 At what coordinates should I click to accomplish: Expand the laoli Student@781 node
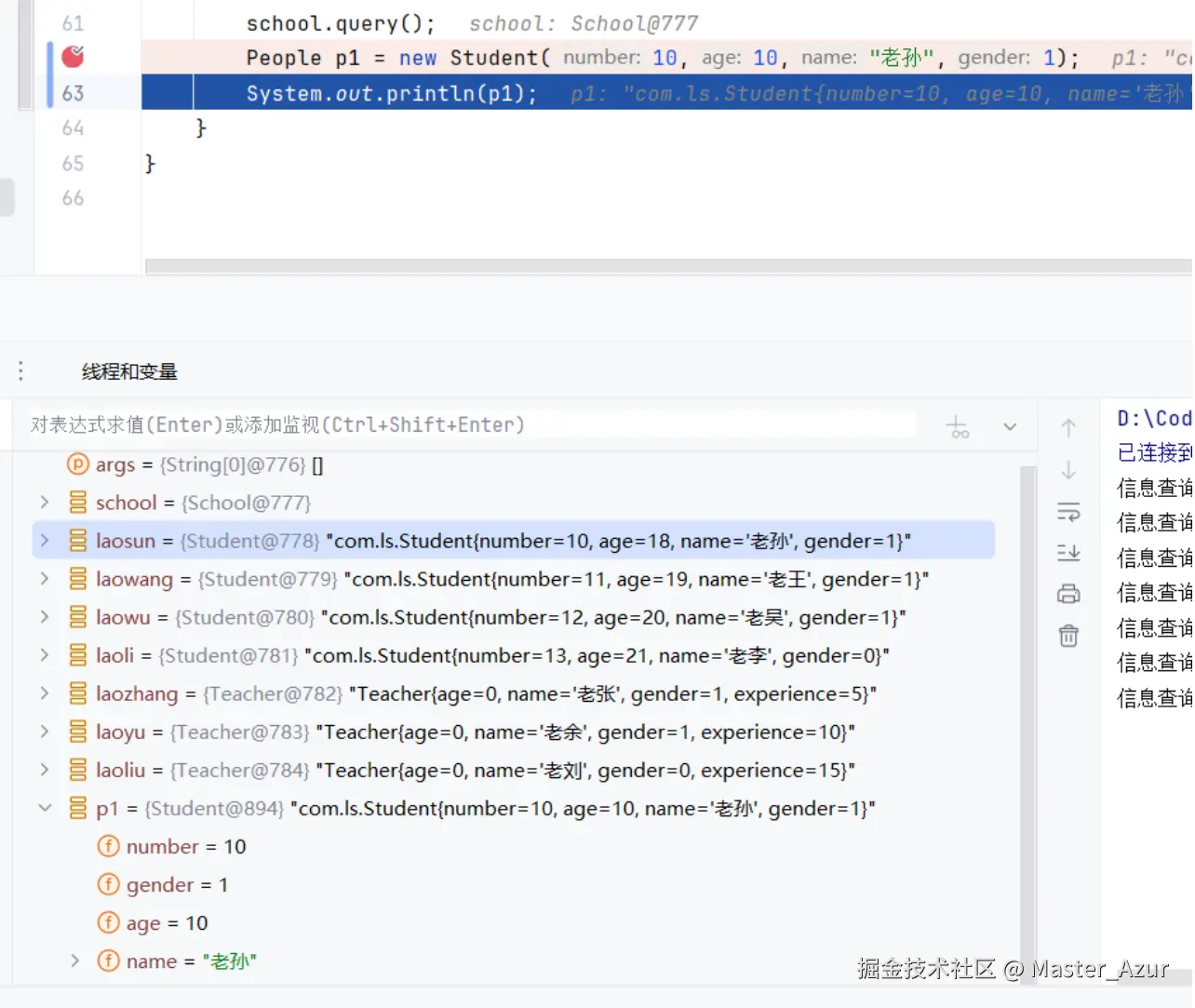point(44,655)
